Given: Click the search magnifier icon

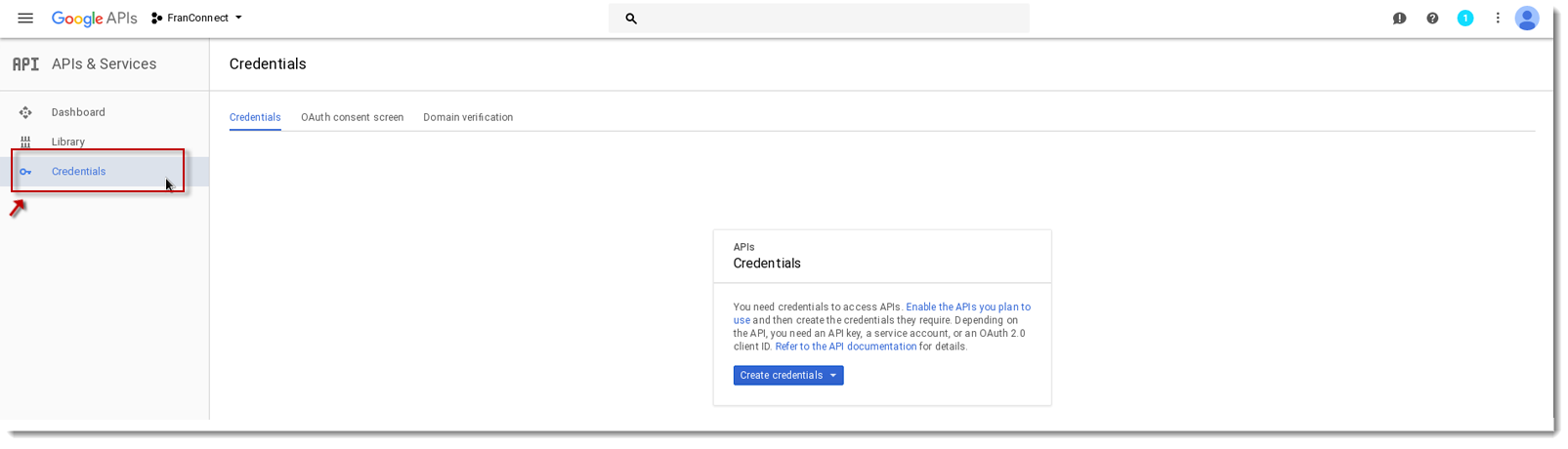Looking at the screenshot, I should click(631, 19).
